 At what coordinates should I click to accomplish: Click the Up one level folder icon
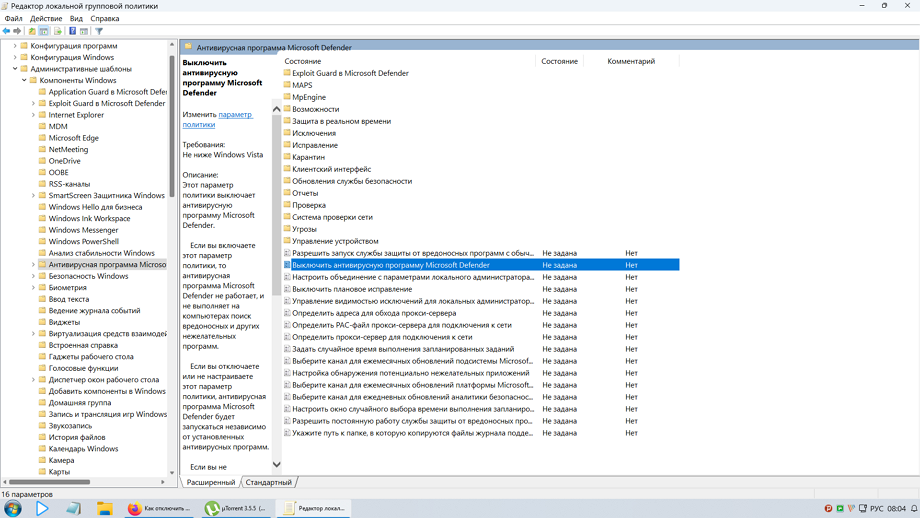coord(32,31)
